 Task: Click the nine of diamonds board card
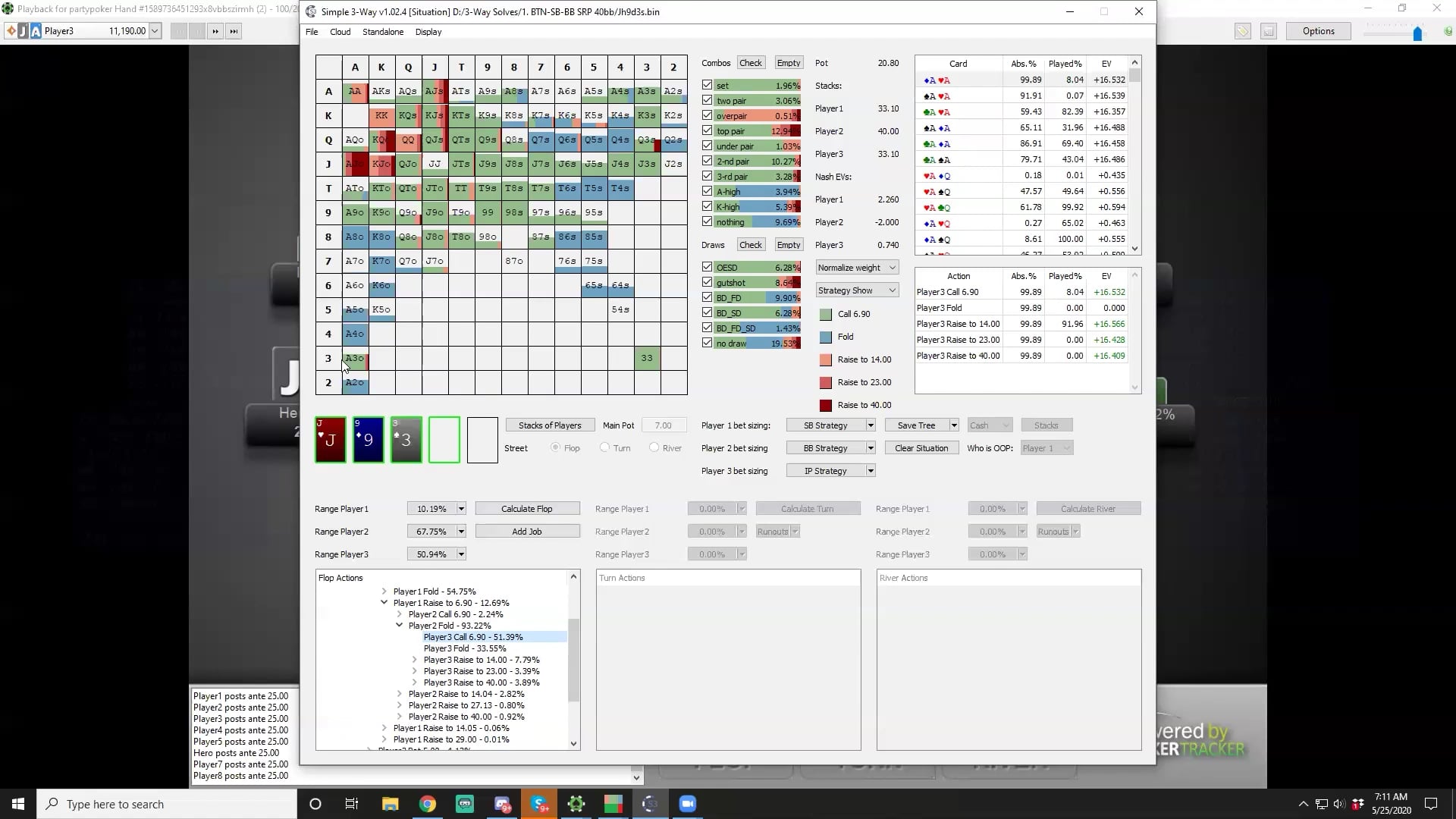coord(369,440)
